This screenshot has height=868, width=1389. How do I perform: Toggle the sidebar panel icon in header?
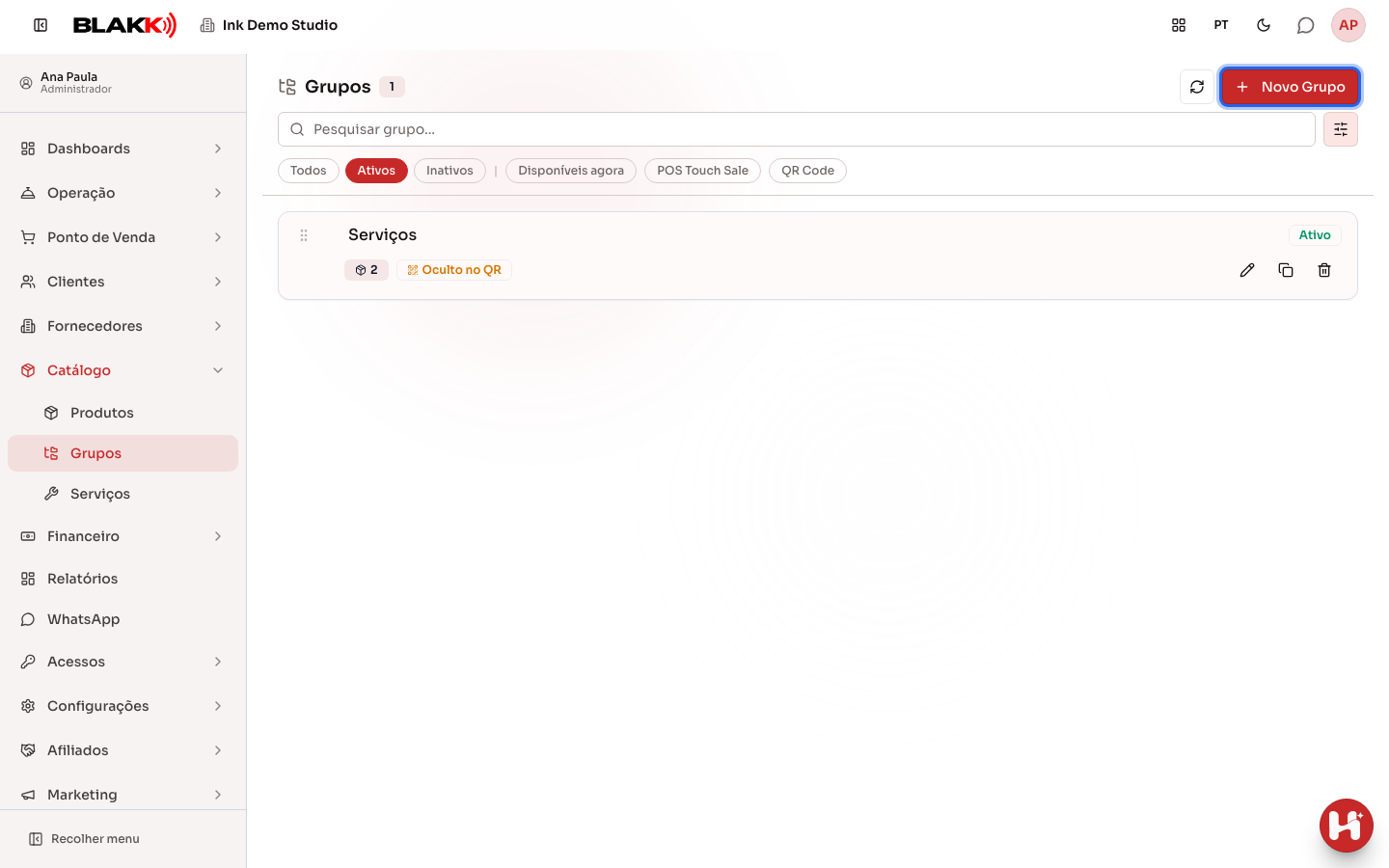click(41, 25)
